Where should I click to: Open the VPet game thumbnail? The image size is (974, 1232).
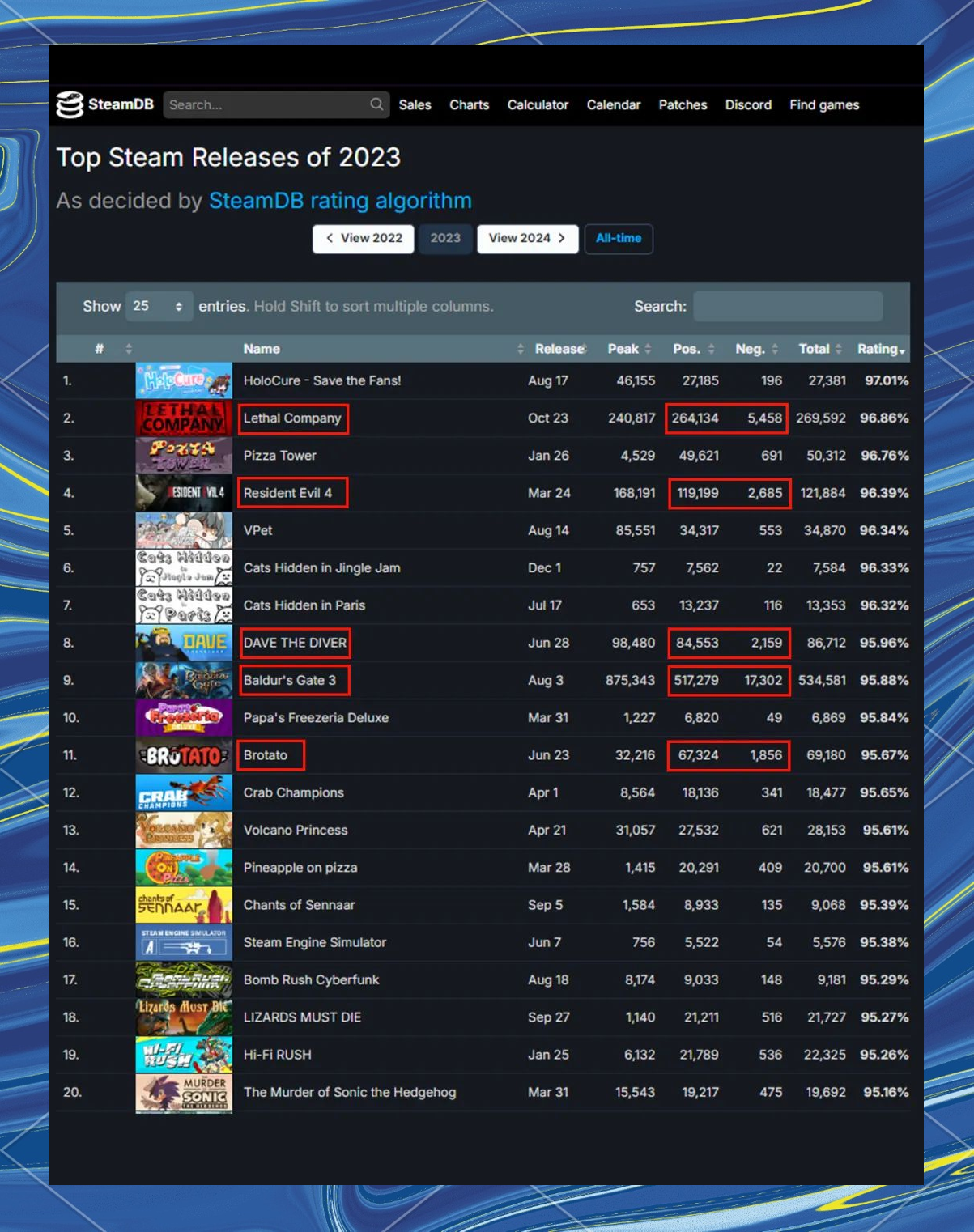point(184,530)
